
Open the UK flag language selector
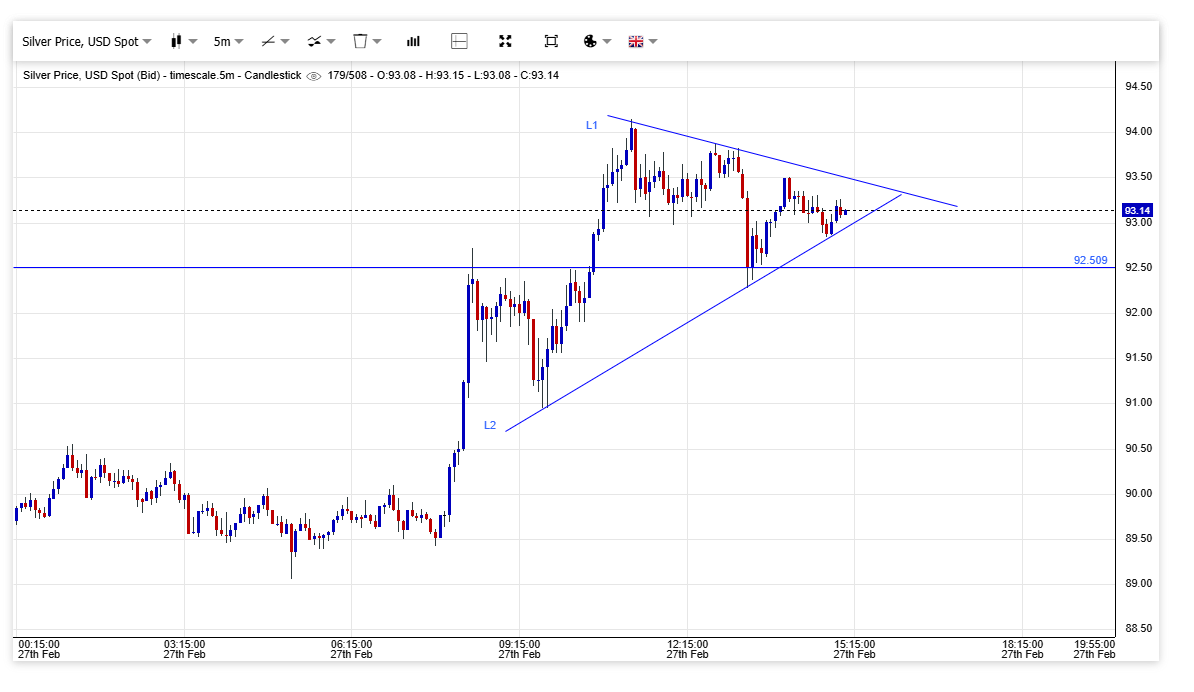[642, 41]
